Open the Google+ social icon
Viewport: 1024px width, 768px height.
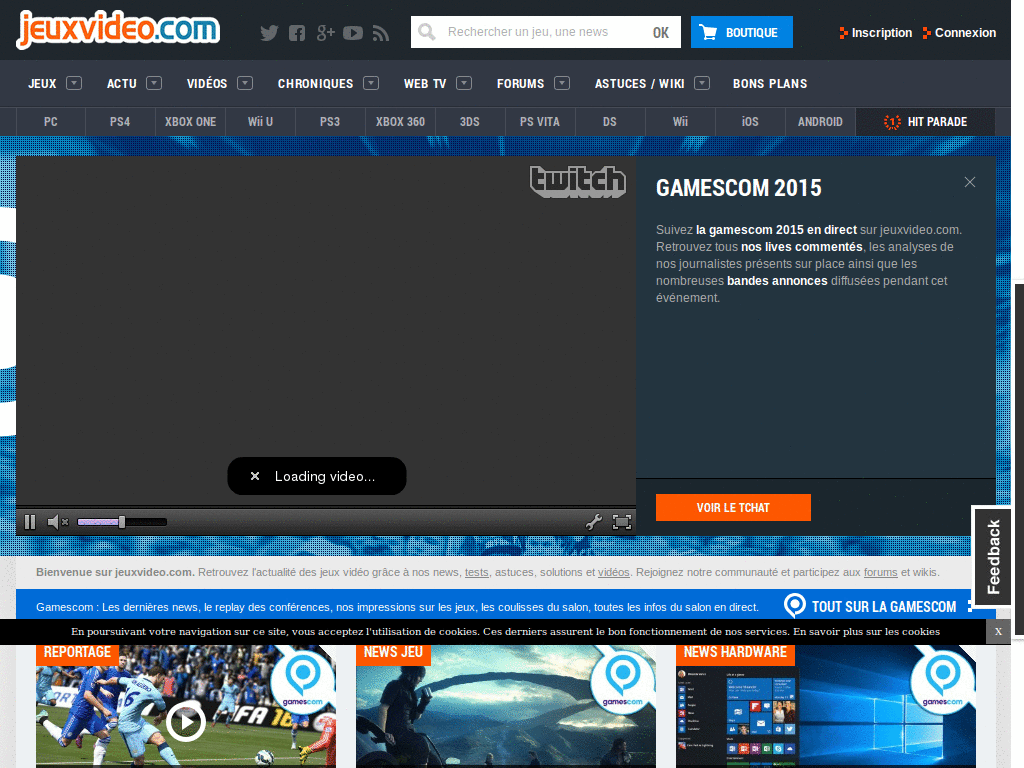click(325, 33)
